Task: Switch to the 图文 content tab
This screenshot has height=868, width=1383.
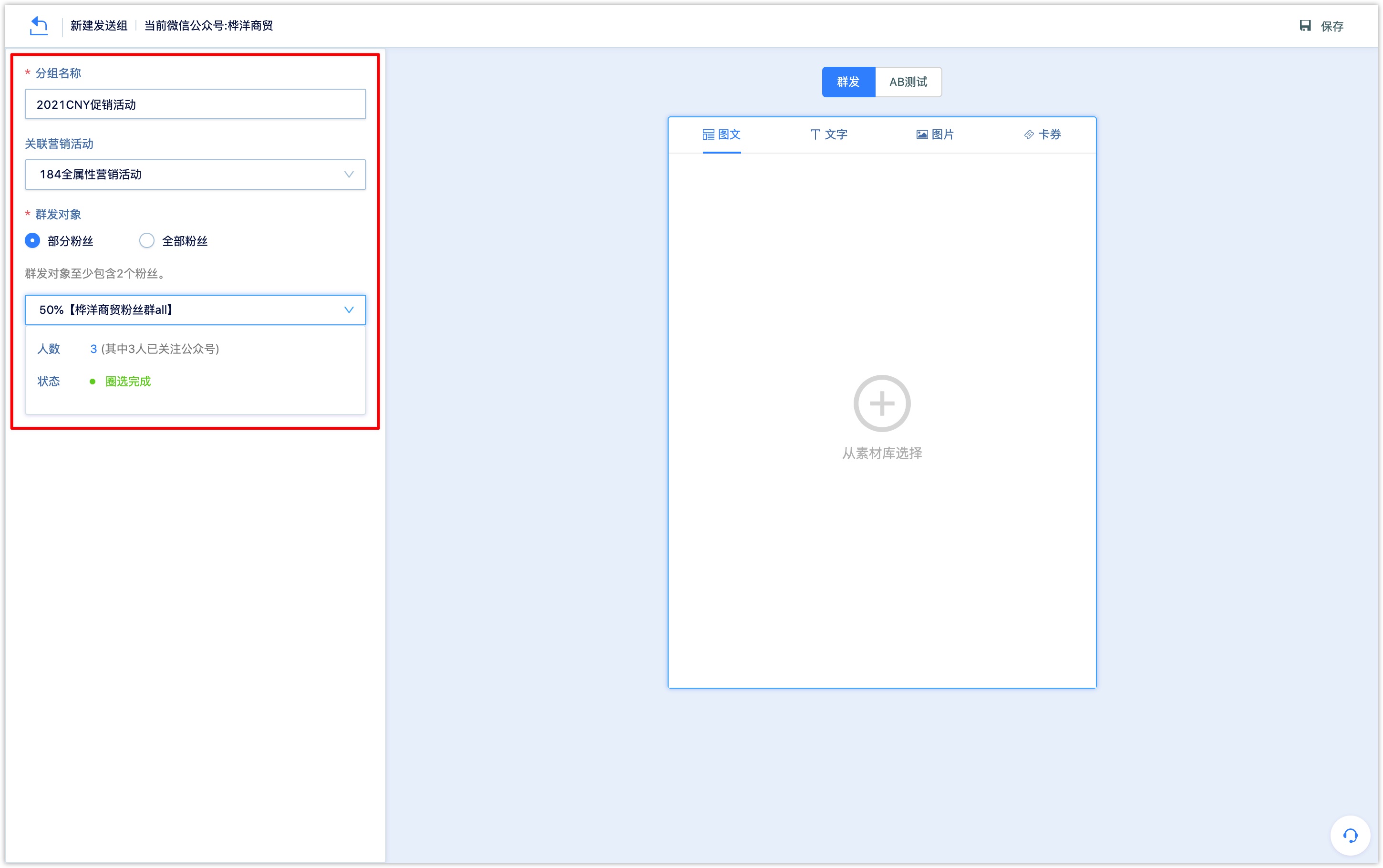Action: (722, 135)
